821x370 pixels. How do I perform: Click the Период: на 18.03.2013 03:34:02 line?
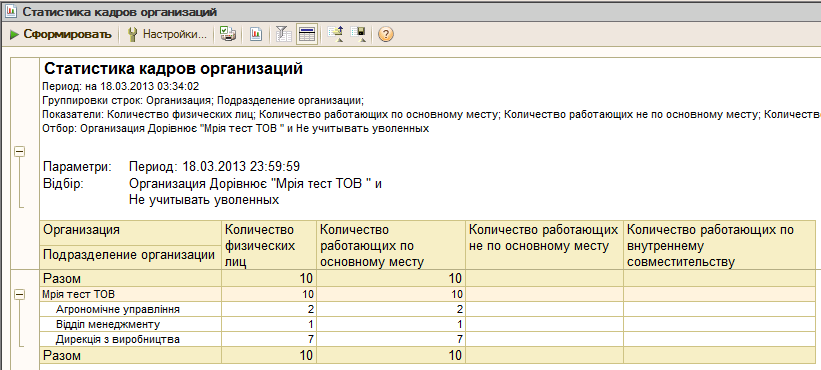[x=120, y=86]
